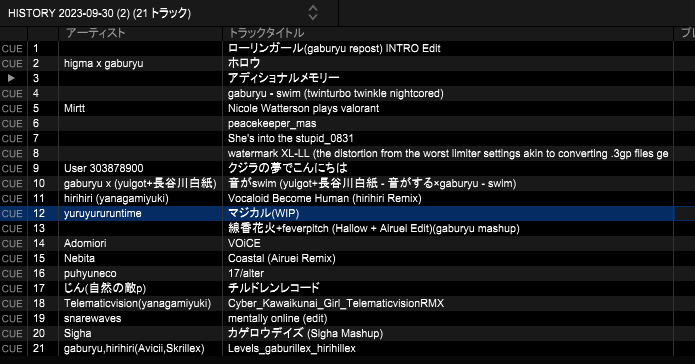
Task: Click CUE button for track 5
Action: tap(12, 109)
